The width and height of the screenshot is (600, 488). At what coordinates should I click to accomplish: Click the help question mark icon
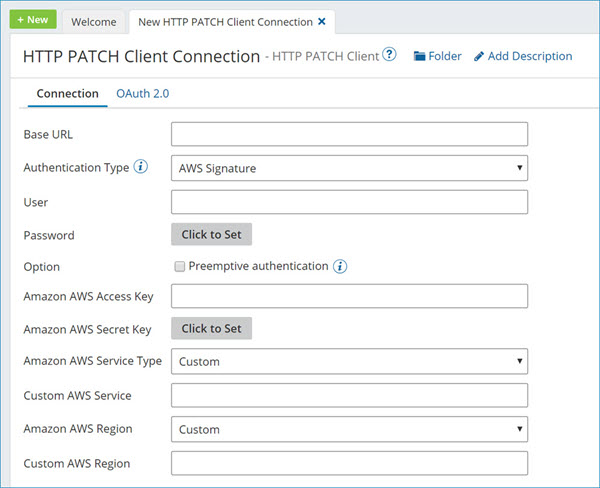click(389, 54)
